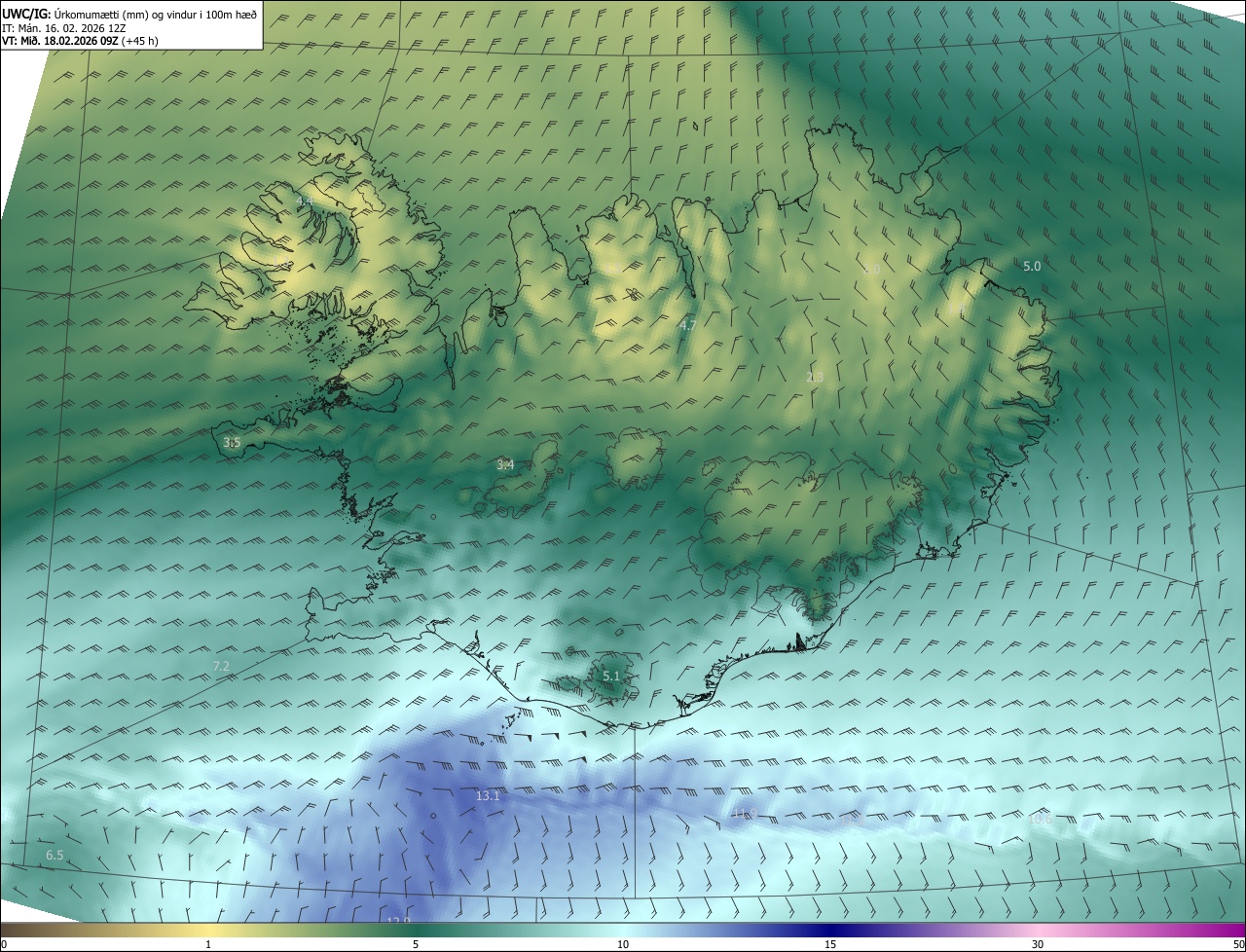Click the color scale at tick 5
The height and width of the screenshot is (952, 1246).
coord(416,944)
